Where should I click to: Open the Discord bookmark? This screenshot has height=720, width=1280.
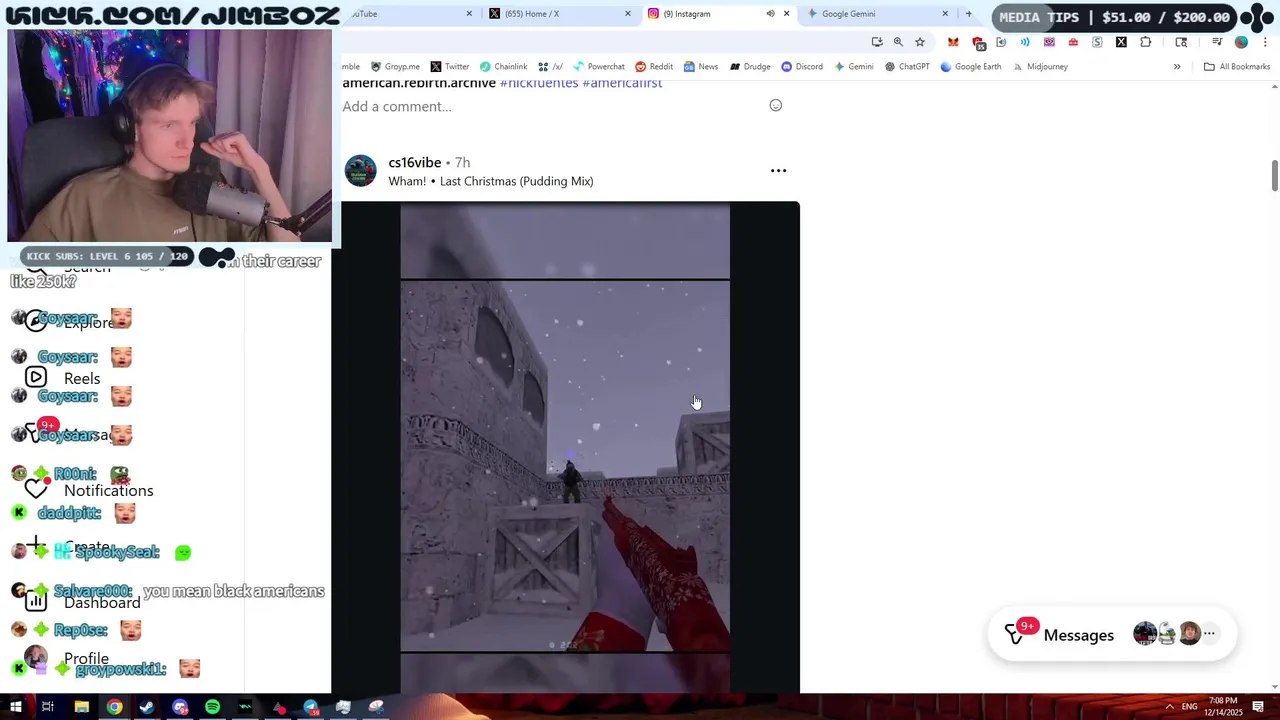pos(802,67)
